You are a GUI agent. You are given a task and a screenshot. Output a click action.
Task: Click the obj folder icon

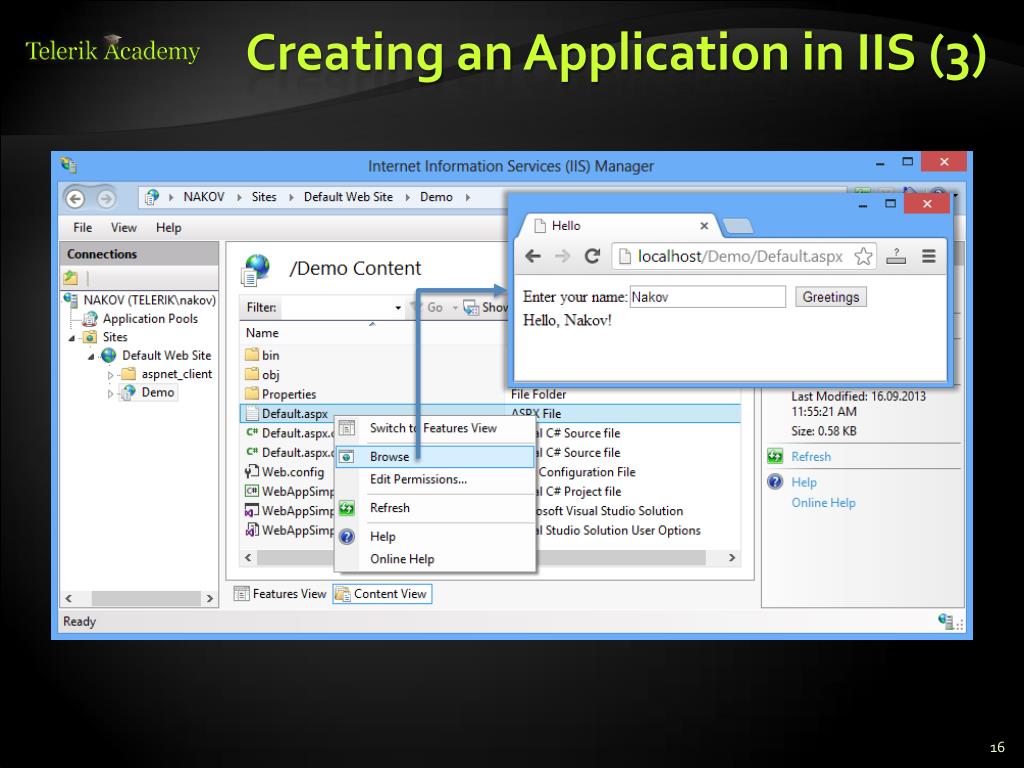coord(252,374)
